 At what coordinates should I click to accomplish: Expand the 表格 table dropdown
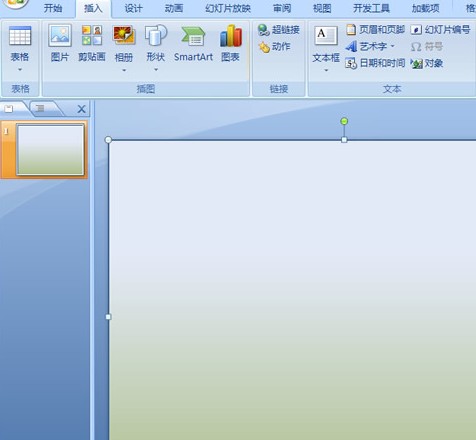20,70
